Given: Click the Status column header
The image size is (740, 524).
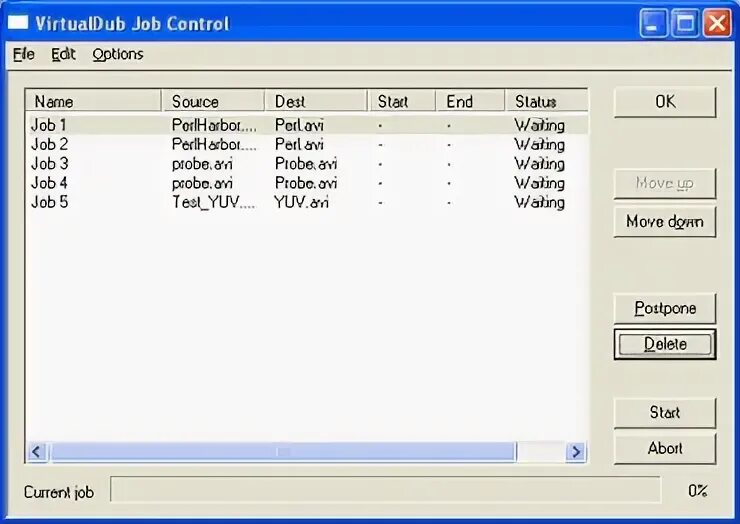Looking at the screenshot, I should coord(547,101).
